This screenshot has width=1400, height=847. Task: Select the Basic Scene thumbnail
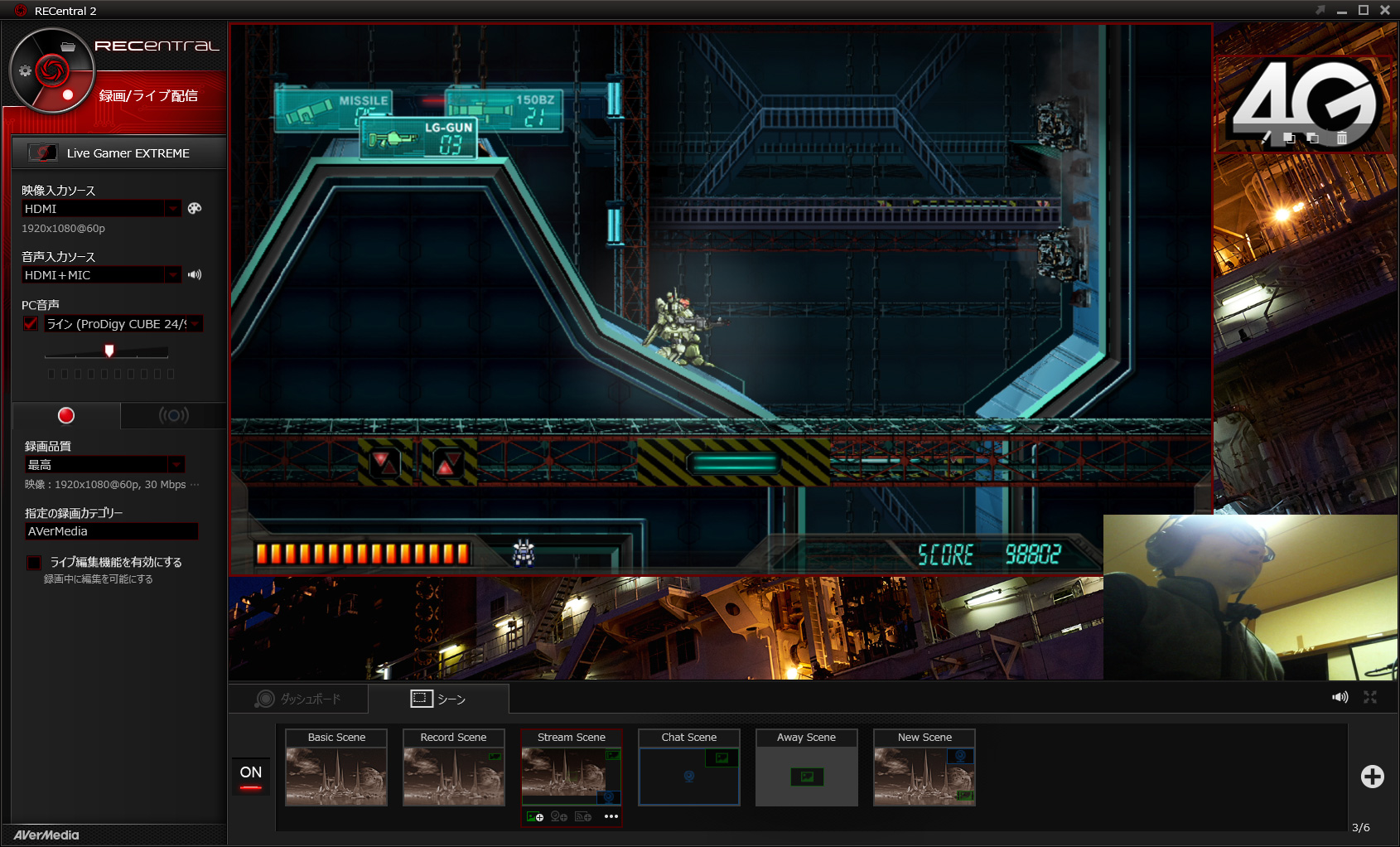(x=336, y=767)
